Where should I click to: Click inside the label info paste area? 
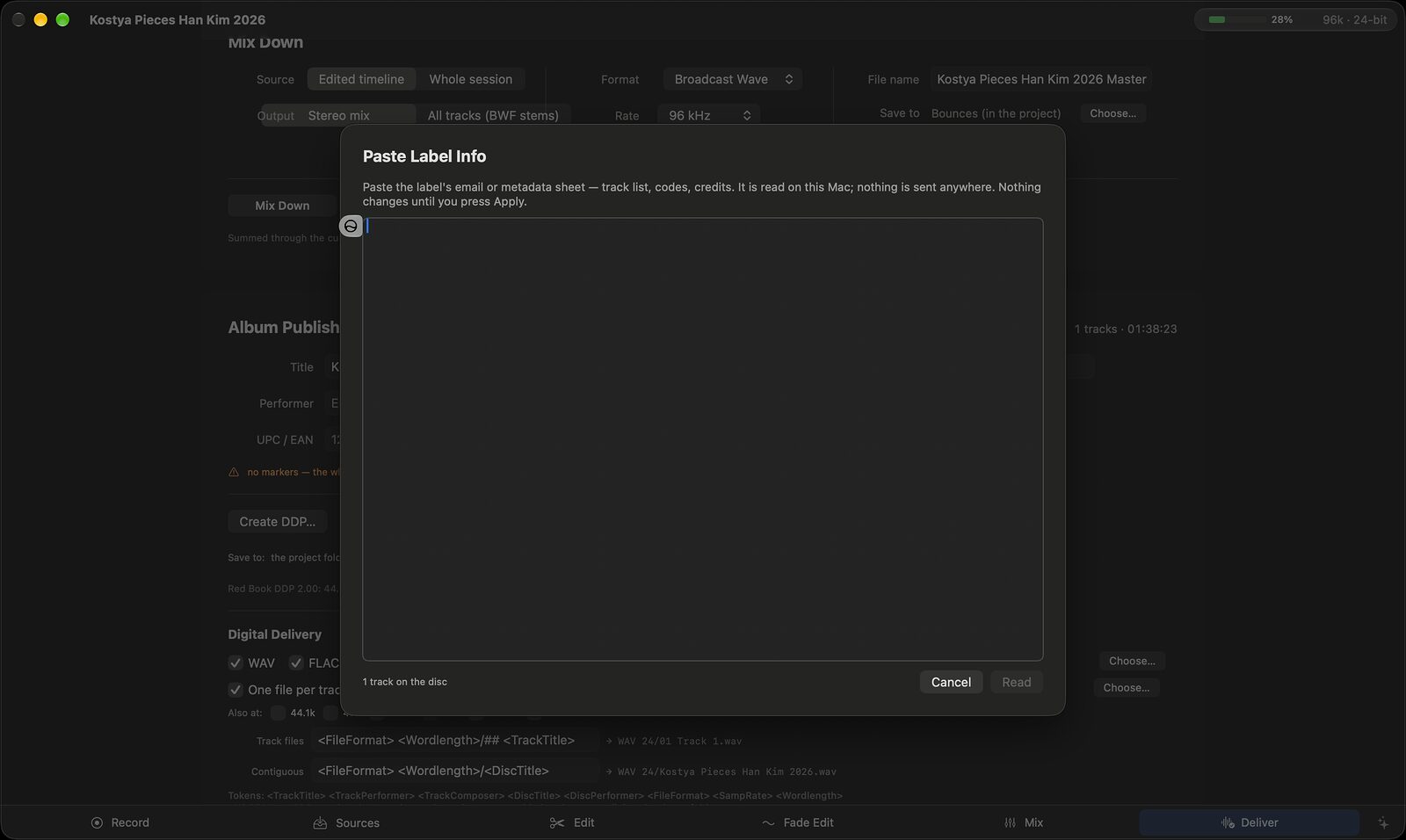[x=703, y=439]
